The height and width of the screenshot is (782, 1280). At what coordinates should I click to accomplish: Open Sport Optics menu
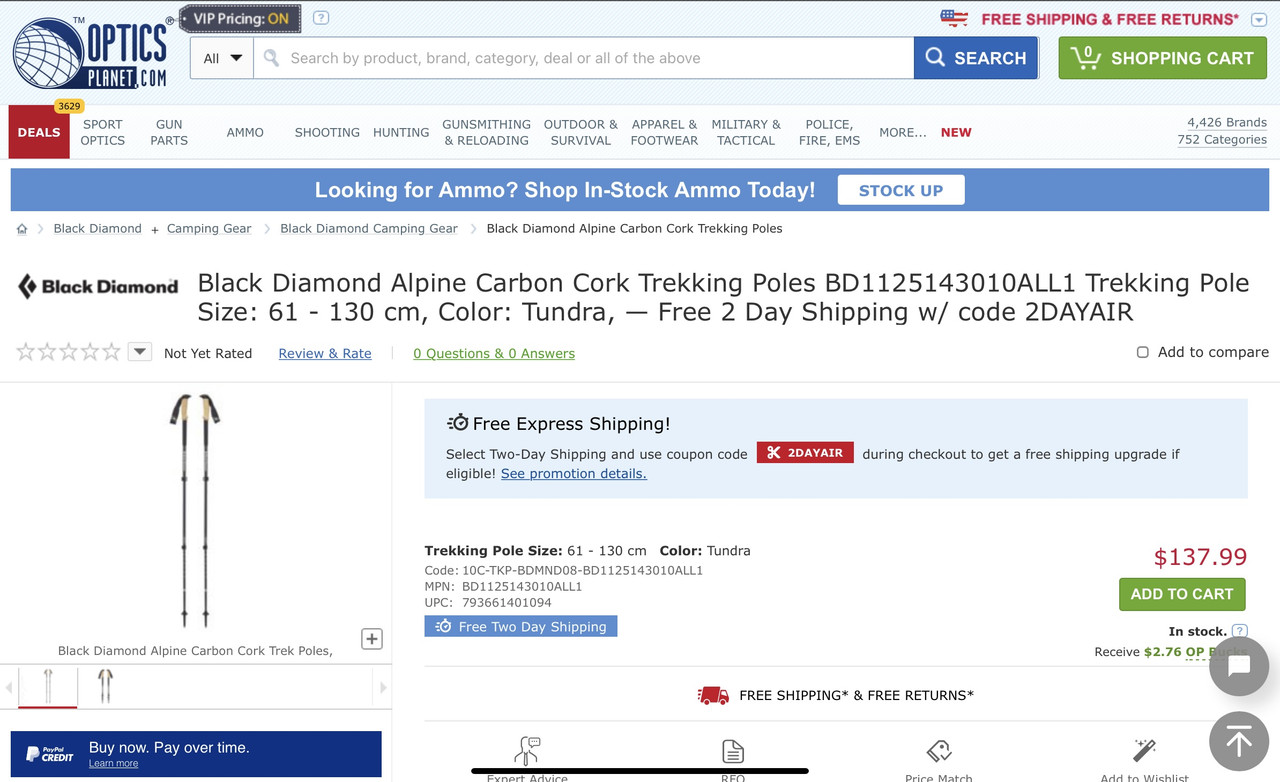[x=103, y=132]
